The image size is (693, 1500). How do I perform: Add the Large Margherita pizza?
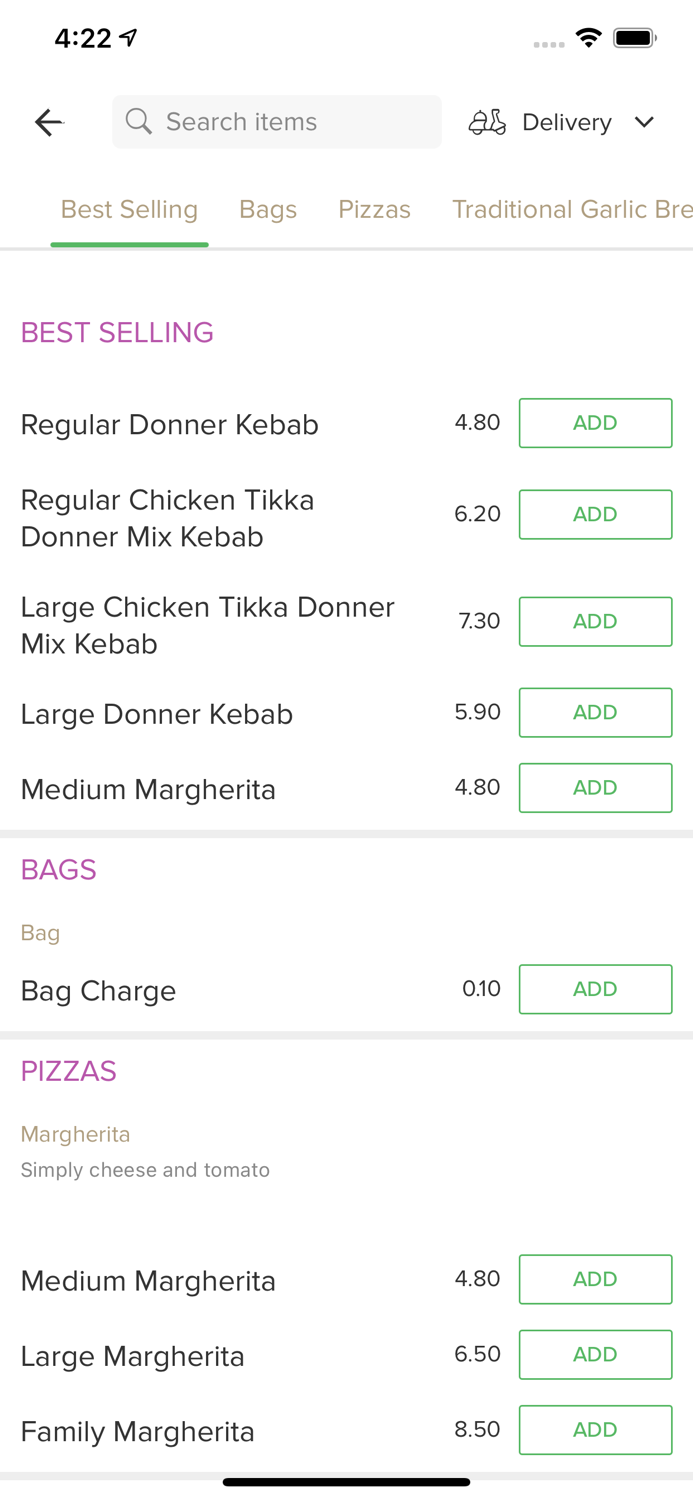[595, 1354]
